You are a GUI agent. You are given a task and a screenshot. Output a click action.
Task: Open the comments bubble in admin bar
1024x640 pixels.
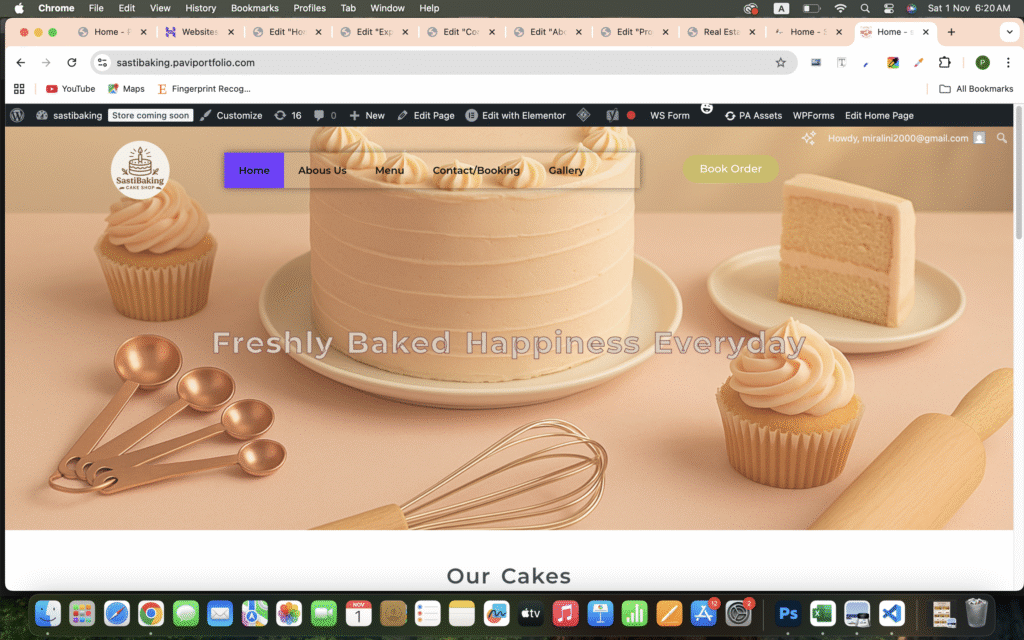pyautogui.click(x=324, y=115)
